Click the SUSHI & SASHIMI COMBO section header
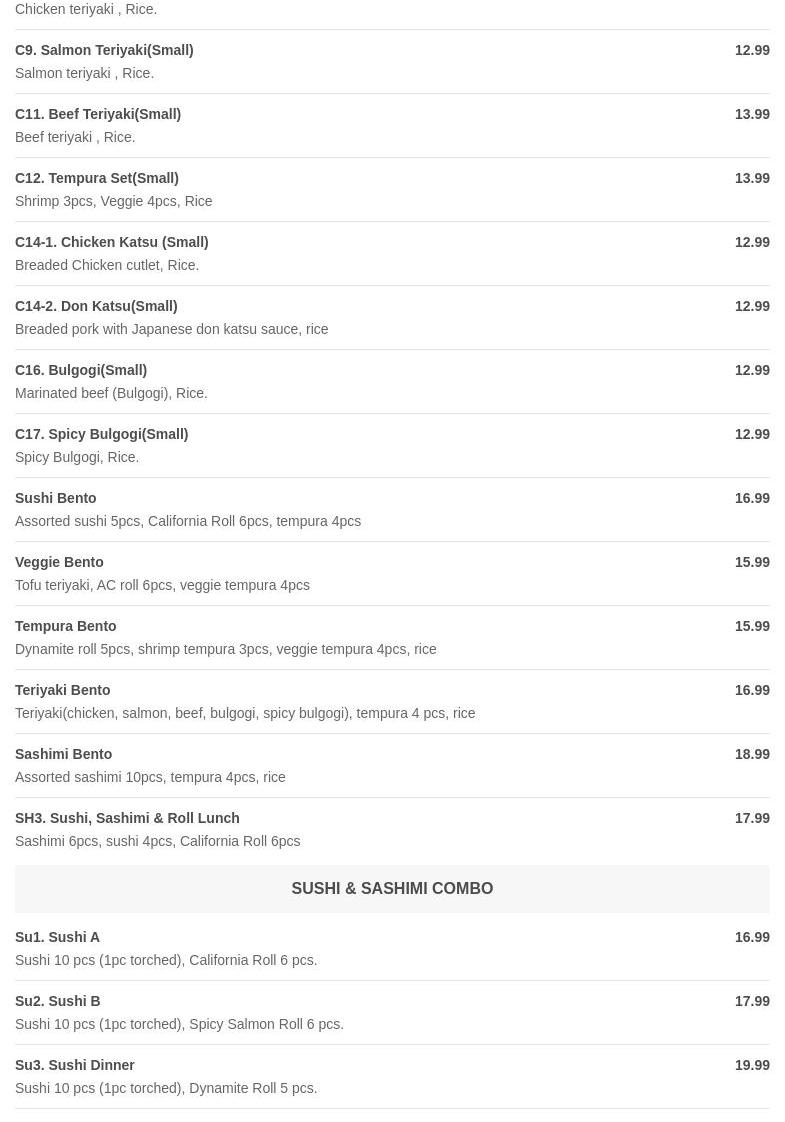Screen dimensions: 785x1122 392,888
